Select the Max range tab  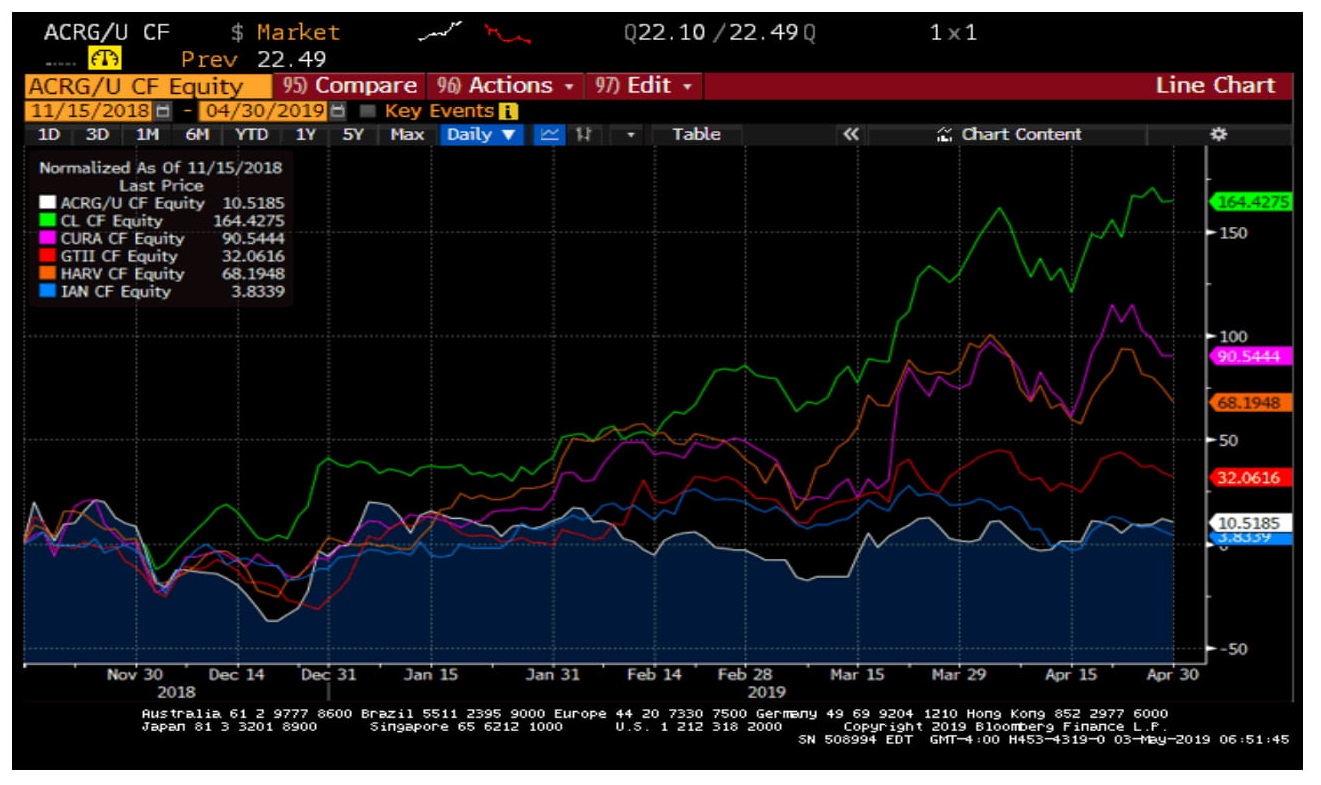tap(407, 134)
